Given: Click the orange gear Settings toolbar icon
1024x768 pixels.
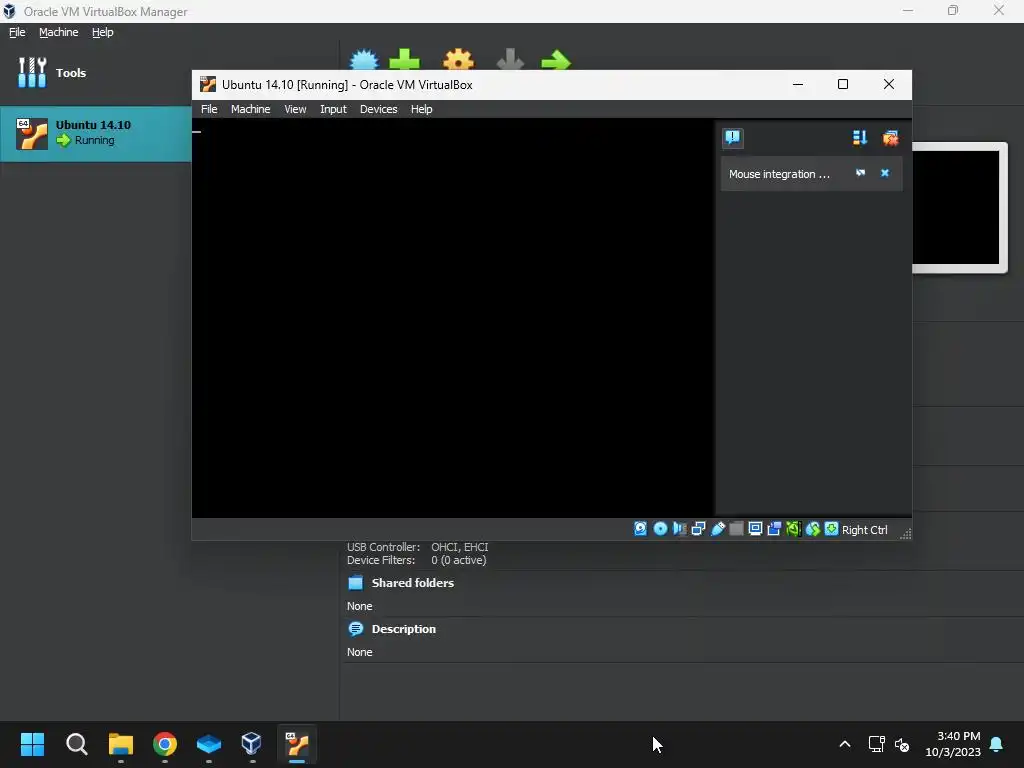Looking at the screenshot, I should 458,59.
